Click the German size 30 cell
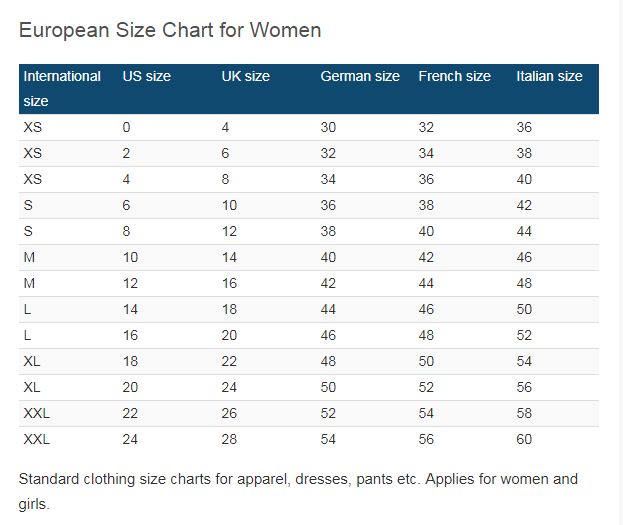The height and width of the screenshot is (525, 623). click(x=329, y=128)
